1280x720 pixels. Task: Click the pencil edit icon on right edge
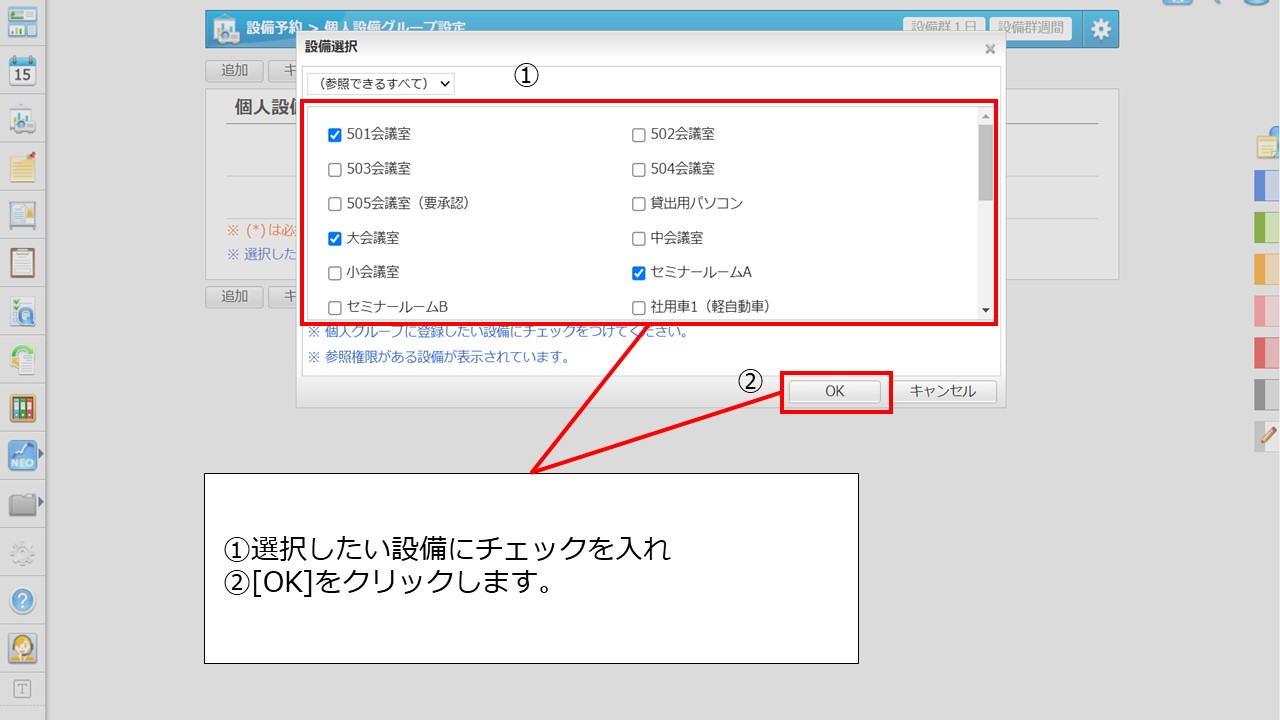1268,436
